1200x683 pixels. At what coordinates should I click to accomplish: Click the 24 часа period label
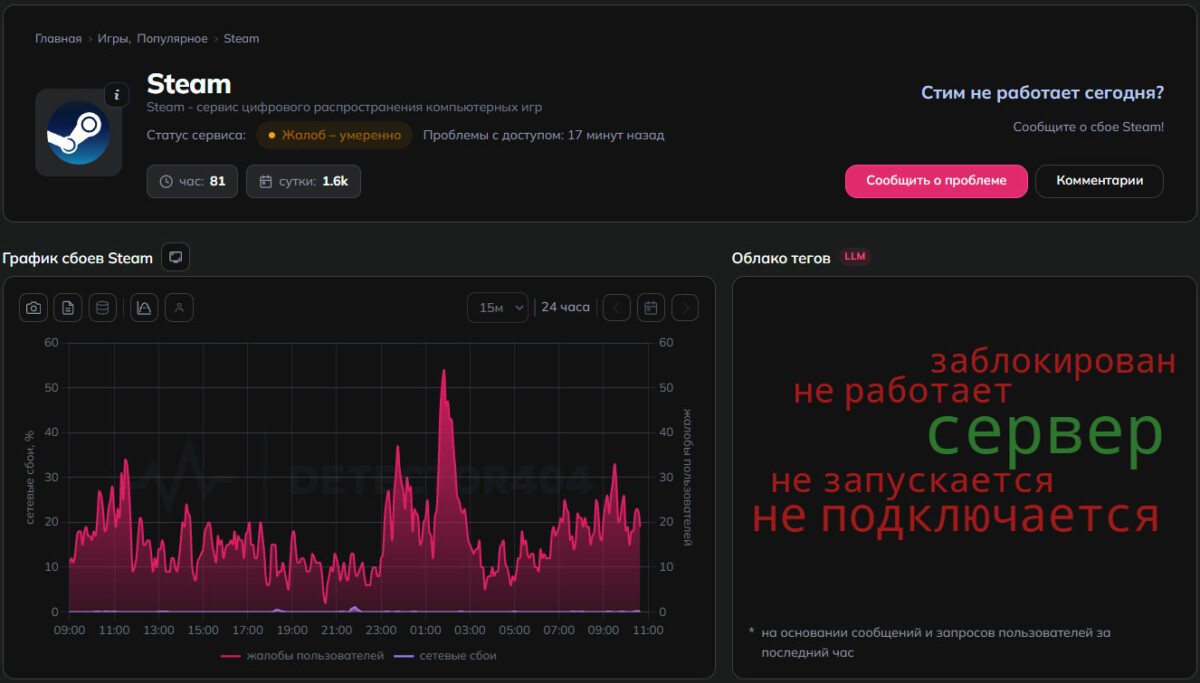(x=566, y=307)
